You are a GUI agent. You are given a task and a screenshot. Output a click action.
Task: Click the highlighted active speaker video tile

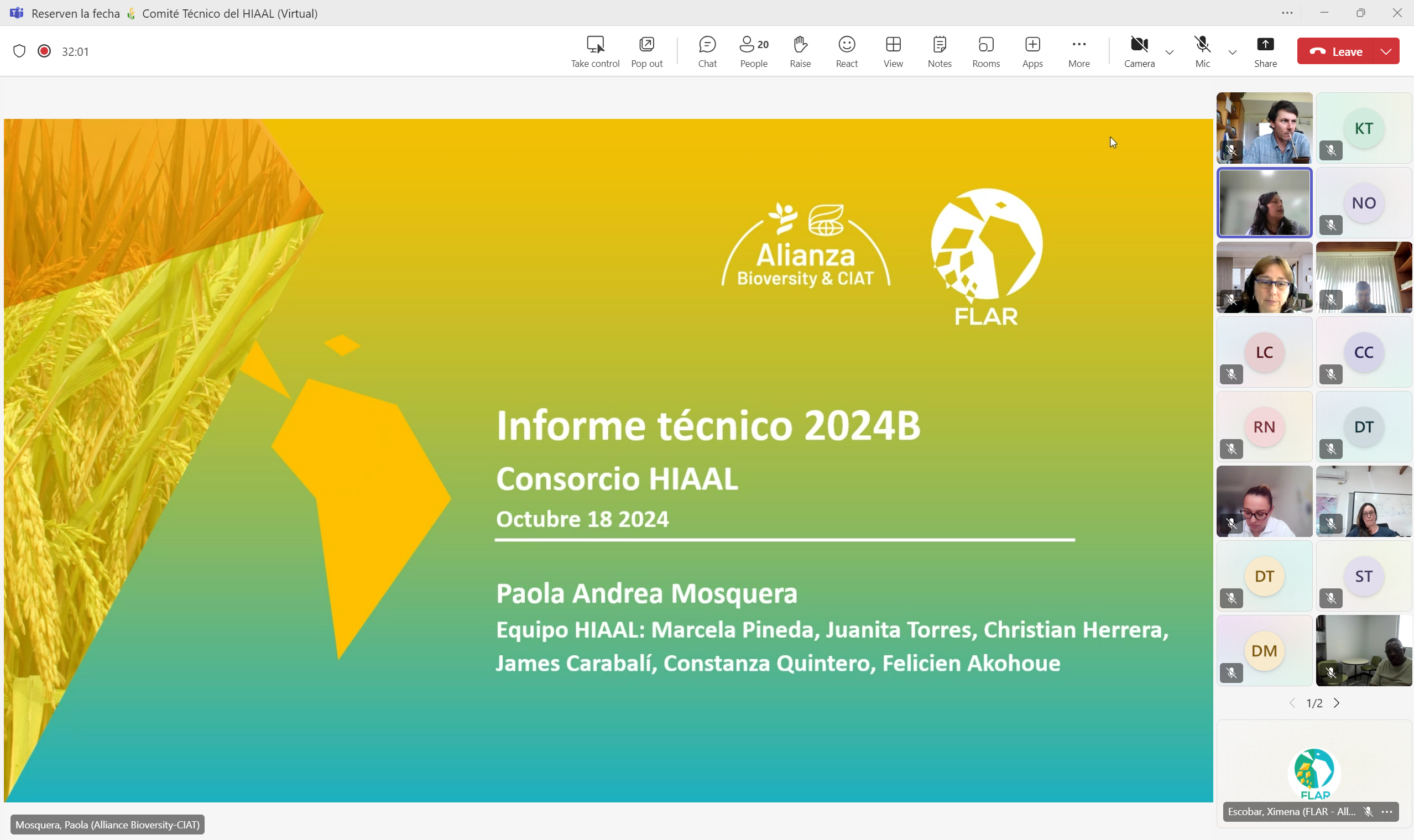[x=1264, y=202]
